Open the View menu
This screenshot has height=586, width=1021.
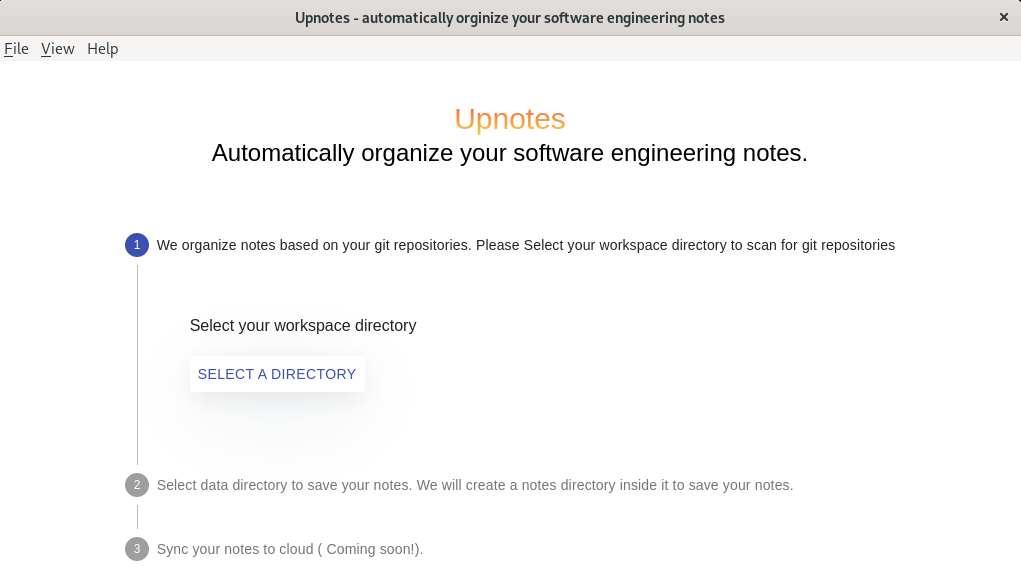point(57,49)
